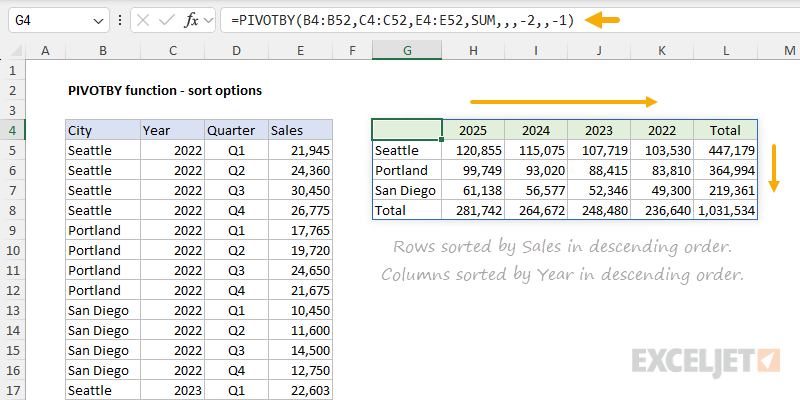Image resolution: width=800 pixels, height=400 pixels.
Task: Click the Sales header cell
Action: pos(301,130)
